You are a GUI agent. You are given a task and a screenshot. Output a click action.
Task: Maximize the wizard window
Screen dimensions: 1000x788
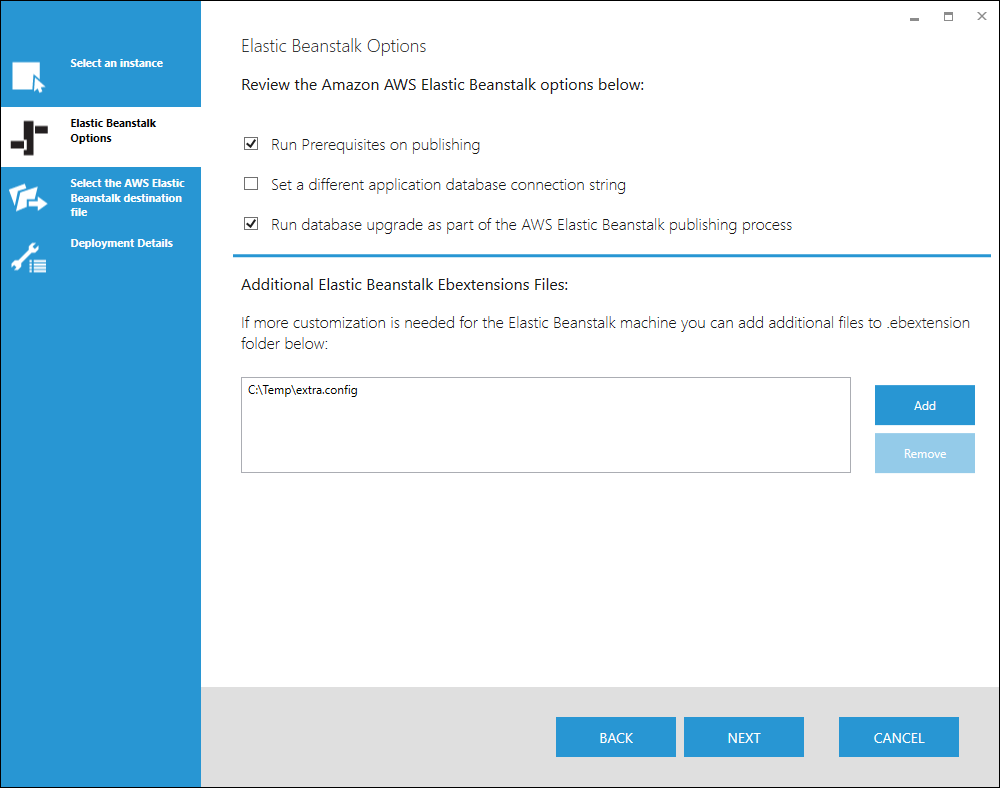[x=948, y=16]
